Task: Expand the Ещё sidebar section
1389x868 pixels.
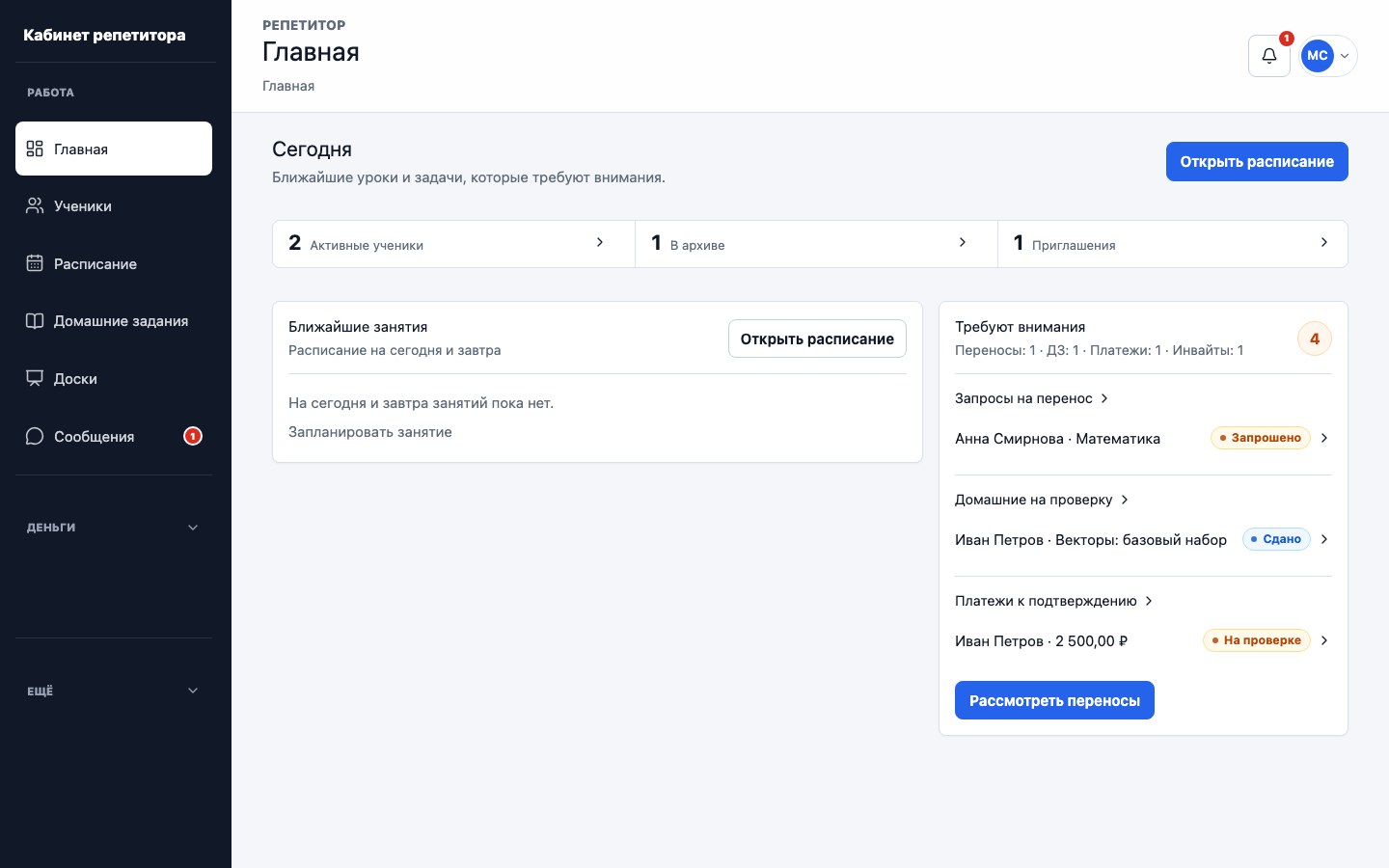Action: pyautogui.click(x=114, y=691)
